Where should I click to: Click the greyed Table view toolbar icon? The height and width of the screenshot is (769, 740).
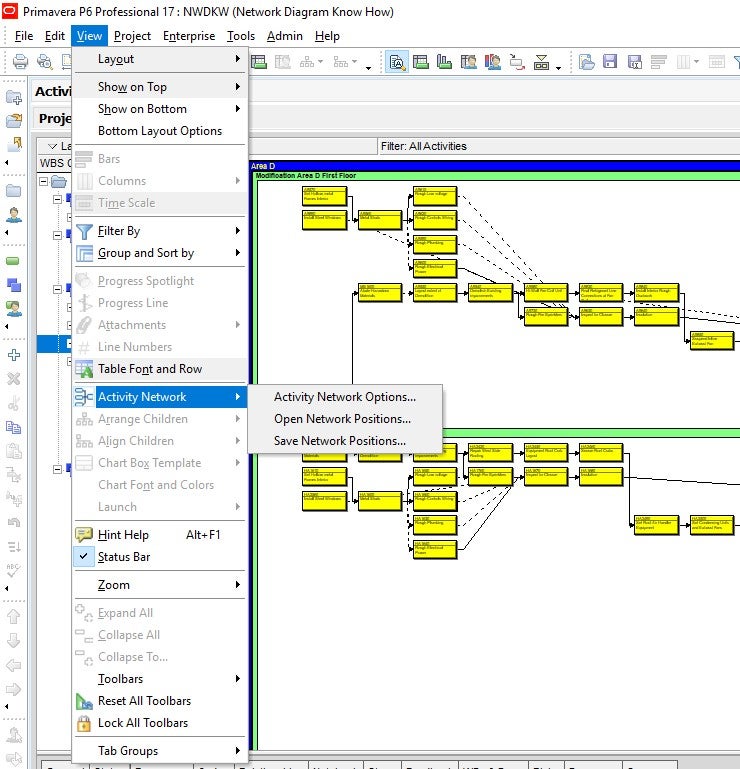point(282,62)
